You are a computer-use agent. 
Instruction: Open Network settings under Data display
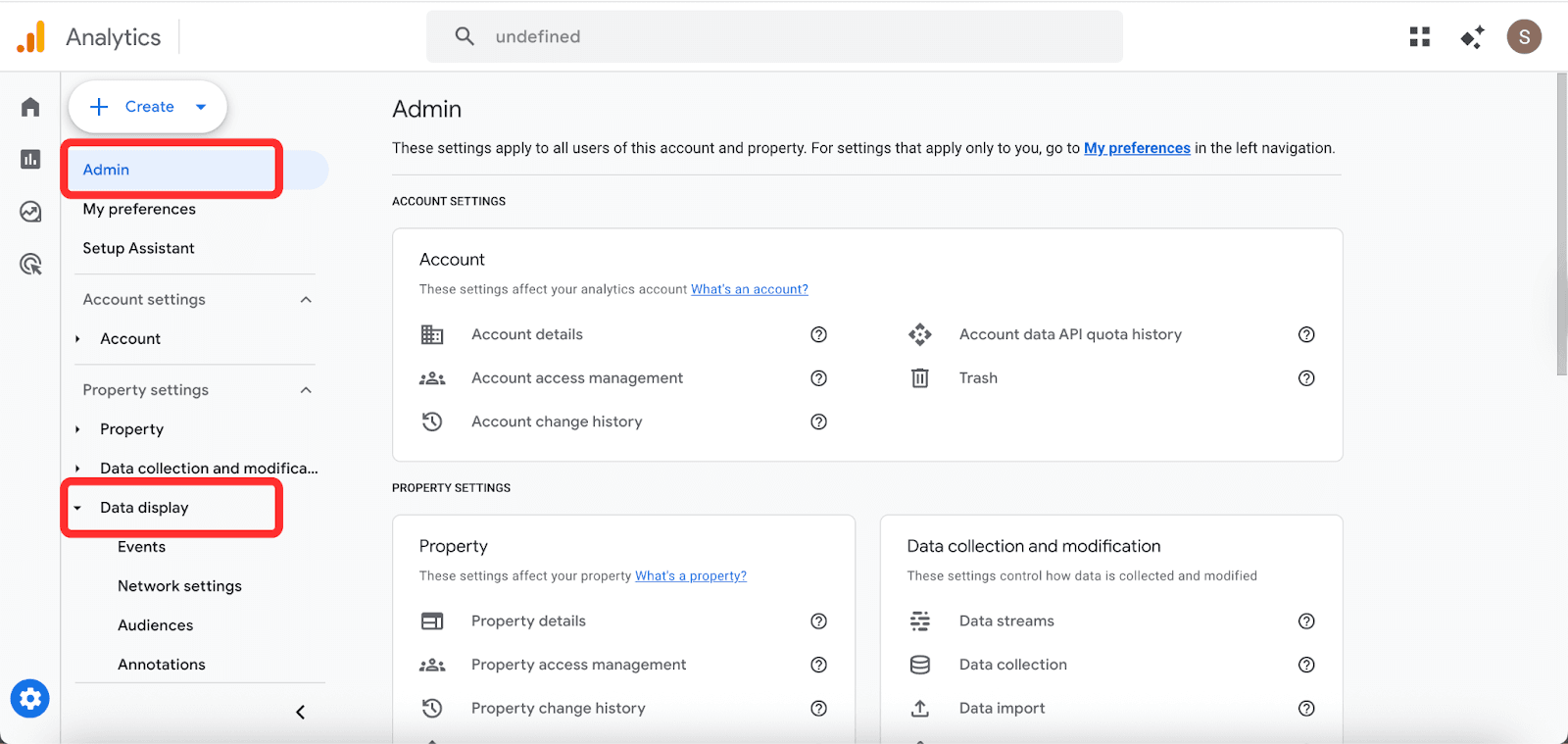tap(179, 586)
